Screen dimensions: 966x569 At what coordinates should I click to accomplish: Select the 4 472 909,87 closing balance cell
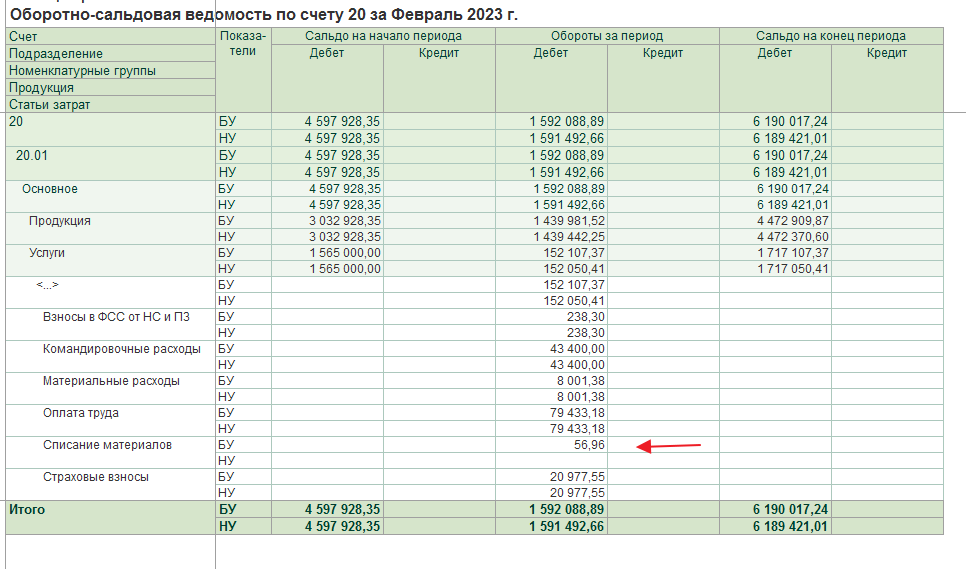(x=791, y=220)
